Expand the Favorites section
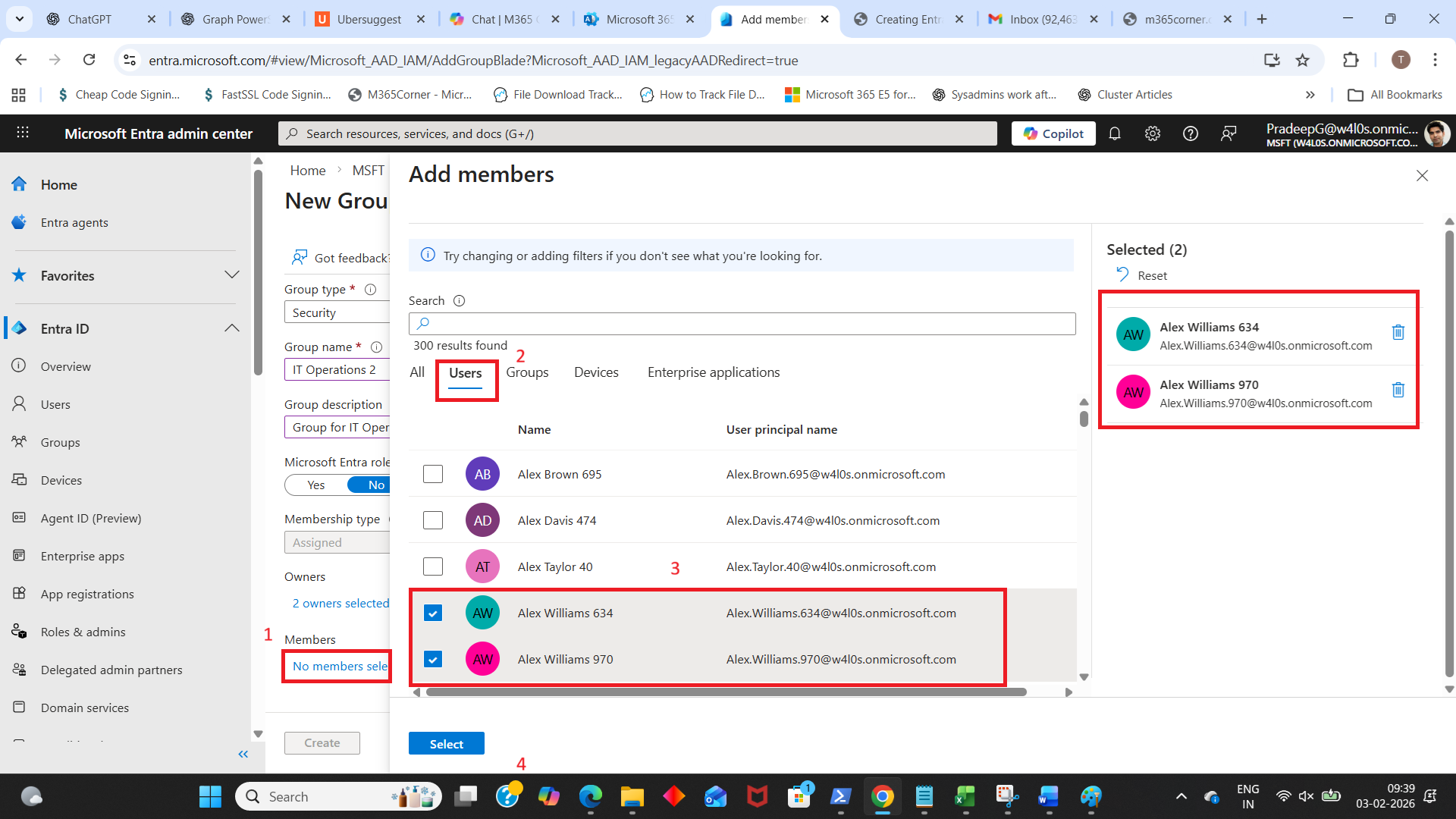This screenshot has height=819, width=1456. pyautogui.click(x=232, y=275)
